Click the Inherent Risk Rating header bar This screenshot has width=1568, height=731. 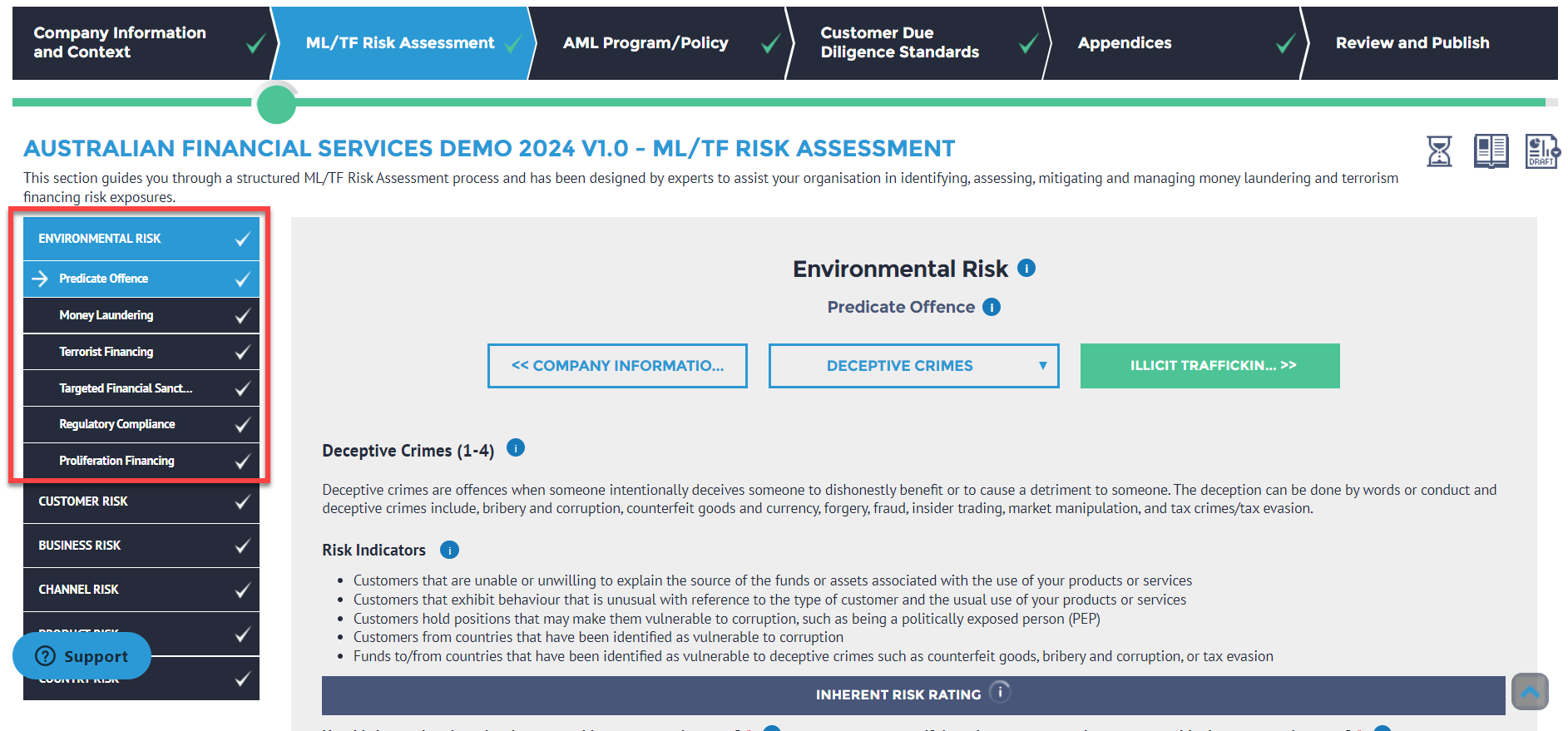[x=913, y=694]
